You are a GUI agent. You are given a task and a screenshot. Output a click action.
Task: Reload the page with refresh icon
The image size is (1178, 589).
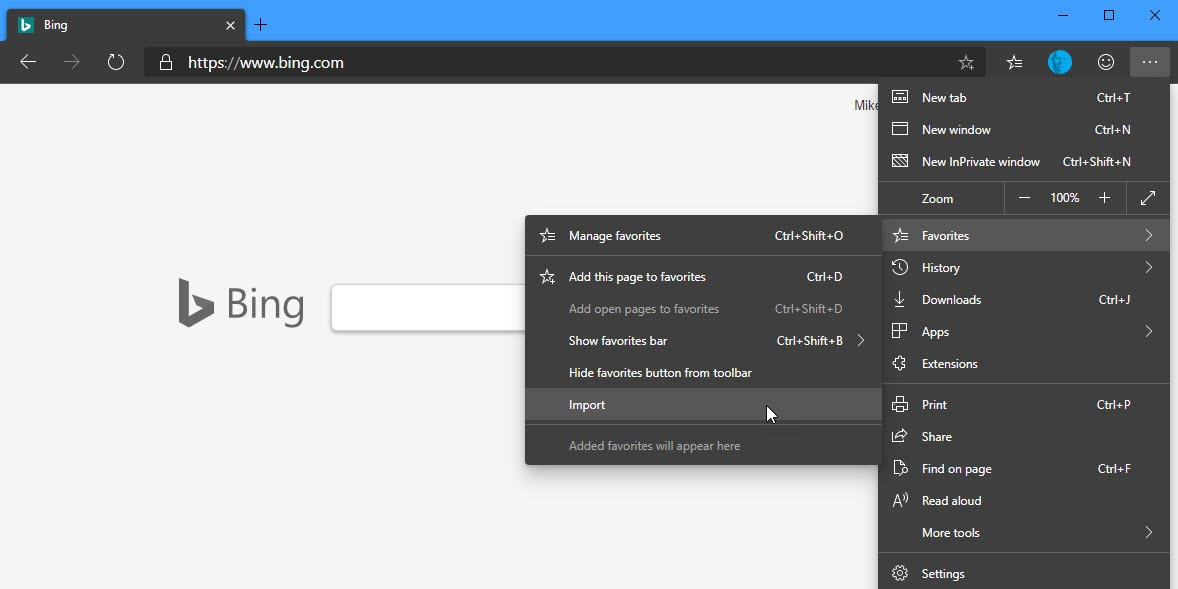point(116,62)
